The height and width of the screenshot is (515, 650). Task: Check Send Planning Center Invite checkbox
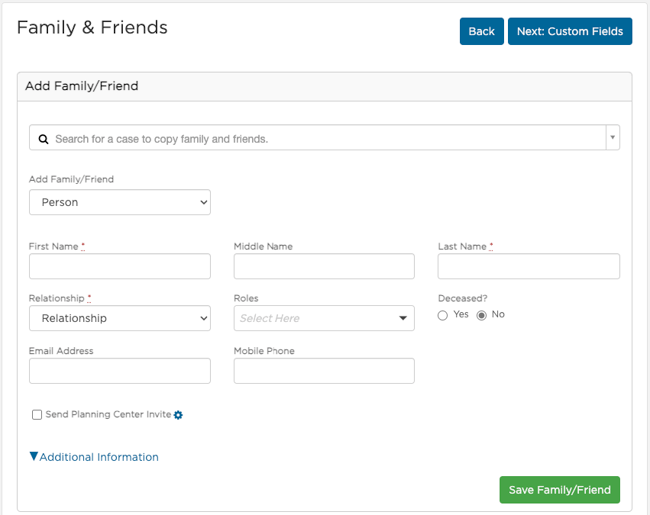pos(37,415)
